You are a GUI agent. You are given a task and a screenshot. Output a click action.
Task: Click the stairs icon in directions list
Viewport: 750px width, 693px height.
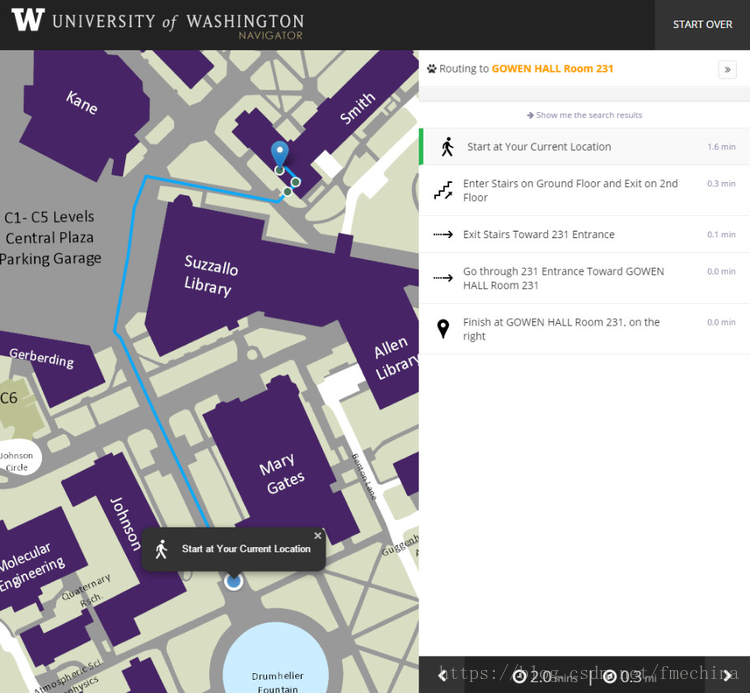[443, 190]
